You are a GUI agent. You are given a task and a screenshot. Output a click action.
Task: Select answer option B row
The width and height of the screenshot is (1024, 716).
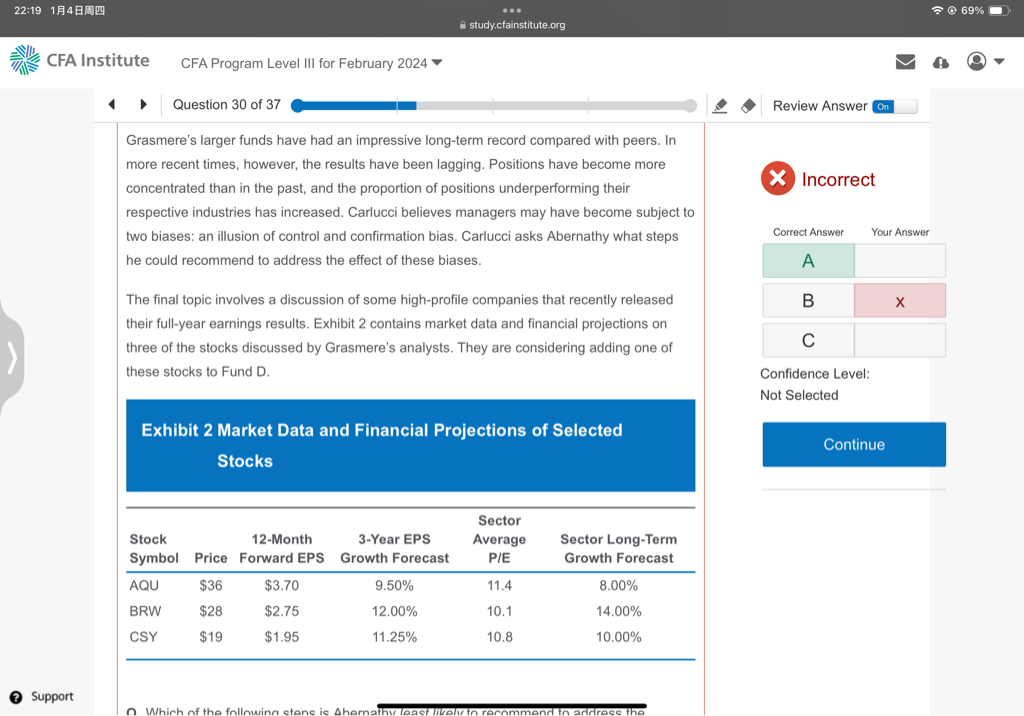coord(808,301)
